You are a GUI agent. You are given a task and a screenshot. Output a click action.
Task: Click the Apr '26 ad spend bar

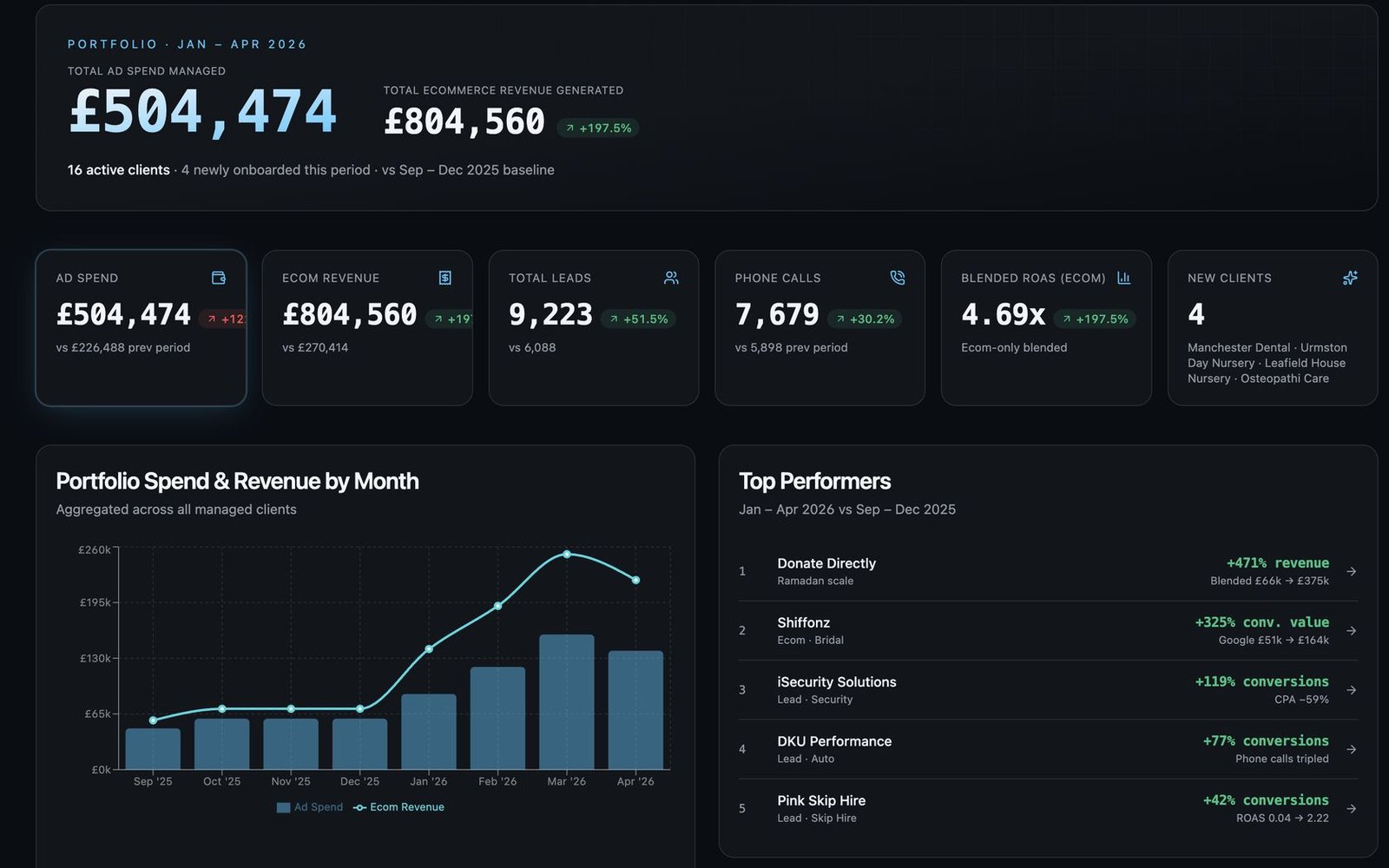[635, 710]
